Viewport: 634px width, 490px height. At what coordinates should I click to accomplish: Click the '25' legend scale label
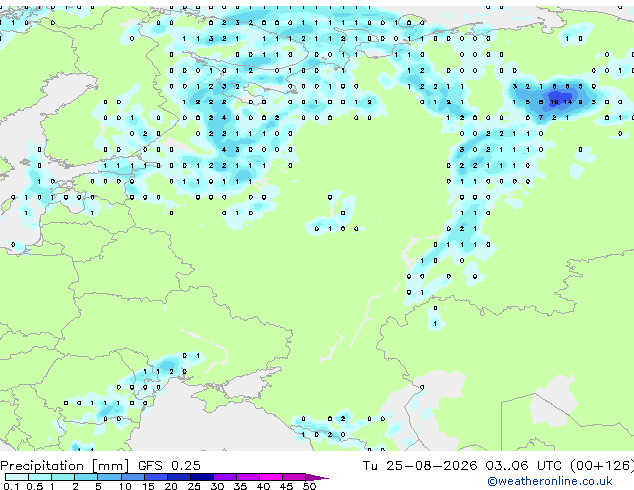[194, 486]
